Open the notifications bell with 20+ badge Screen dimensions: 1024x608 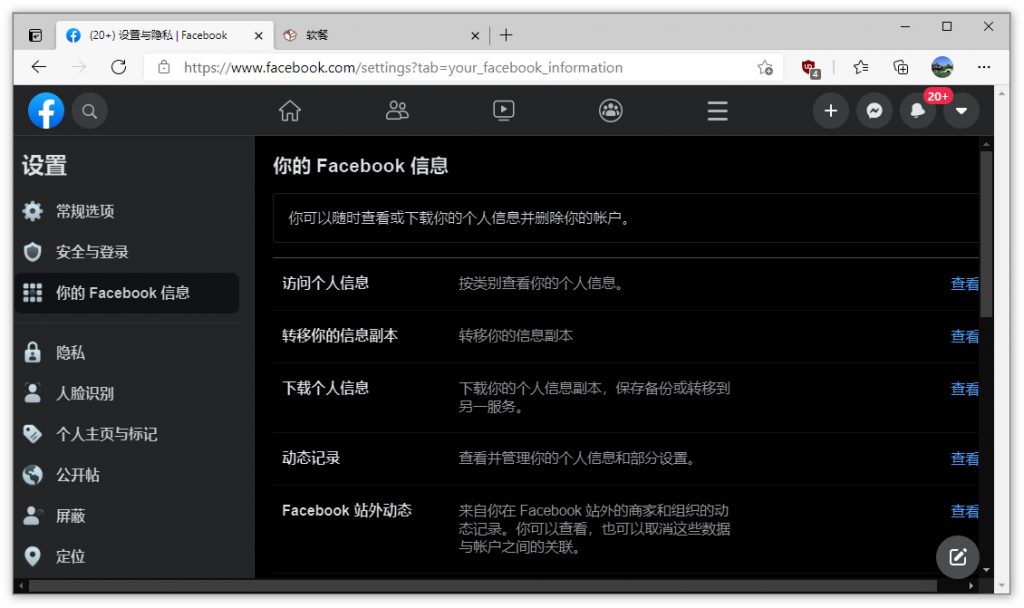coord(918,111)
